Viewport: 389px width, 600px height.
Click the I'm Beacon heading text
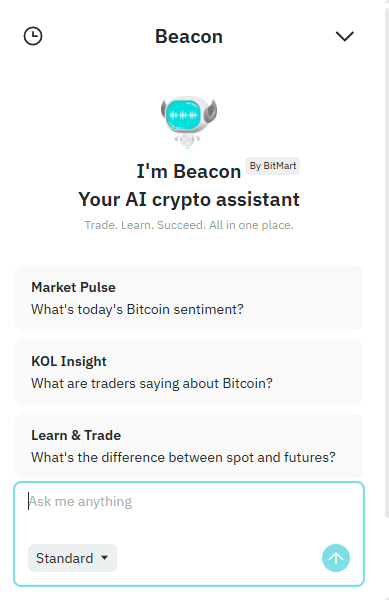(189, 171)
